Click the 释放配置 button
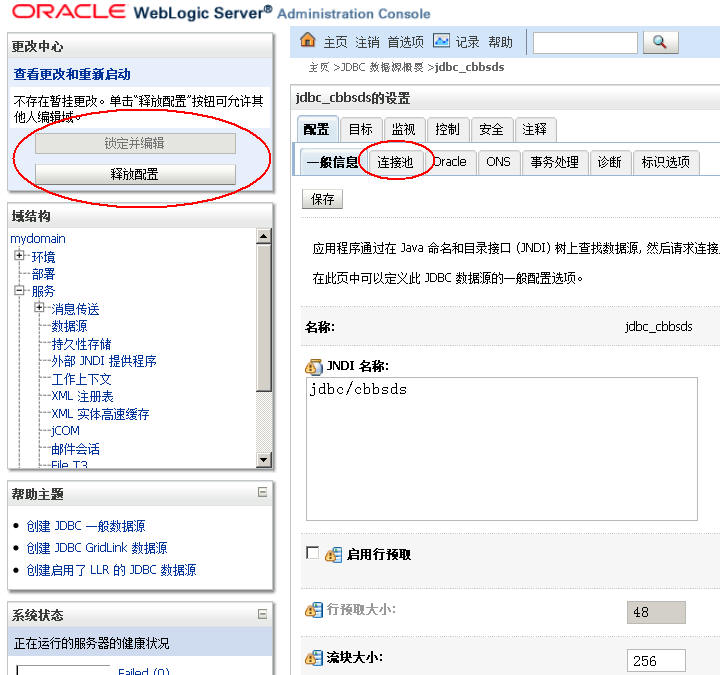Image resolution: width=720 pixels, height=675 pixels. click(135, 174)
